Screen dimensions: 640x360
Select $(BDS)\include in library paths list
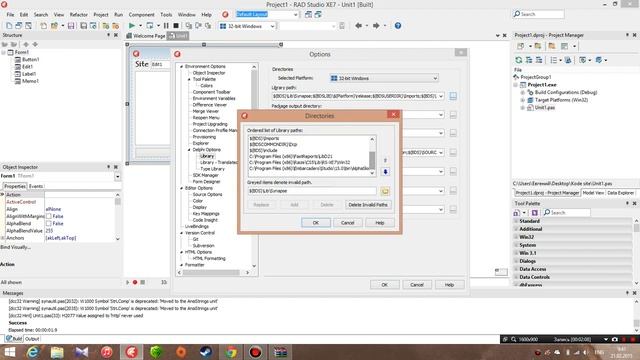[x=263, y=150]
